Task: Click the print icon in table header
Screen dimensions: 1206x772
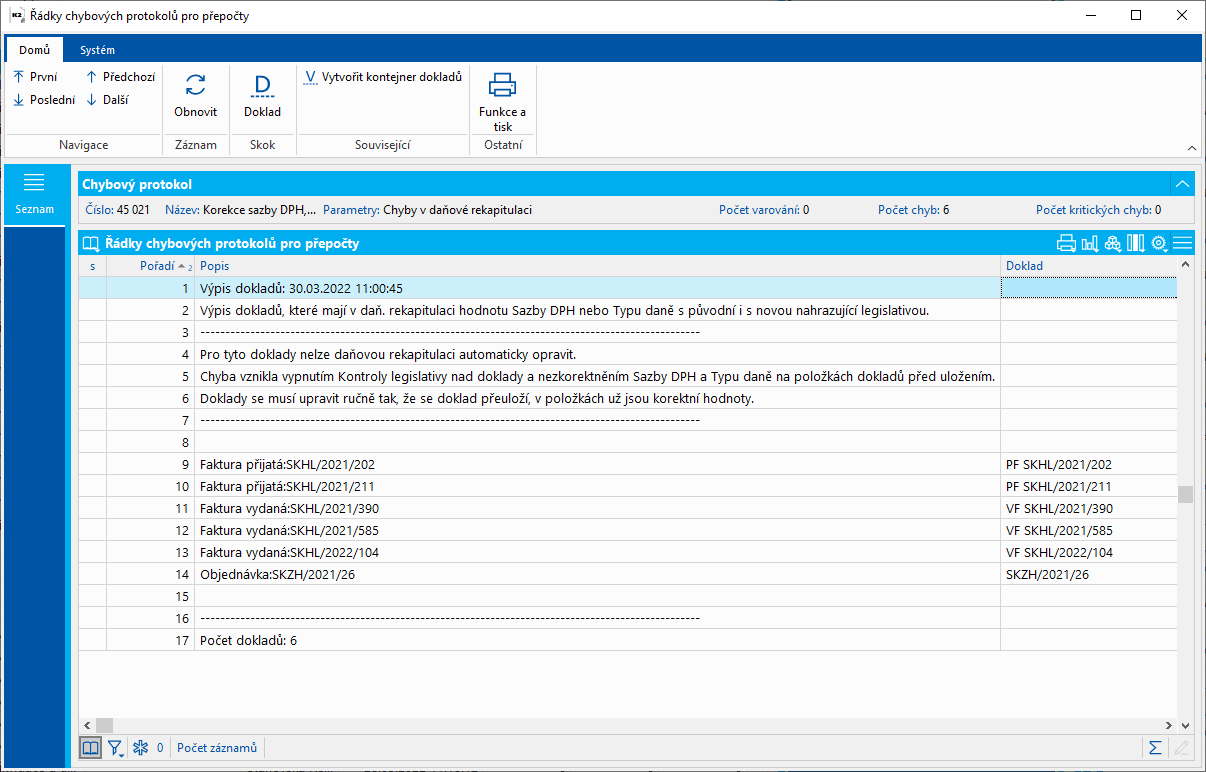Action: click(x=1066, y=243)
